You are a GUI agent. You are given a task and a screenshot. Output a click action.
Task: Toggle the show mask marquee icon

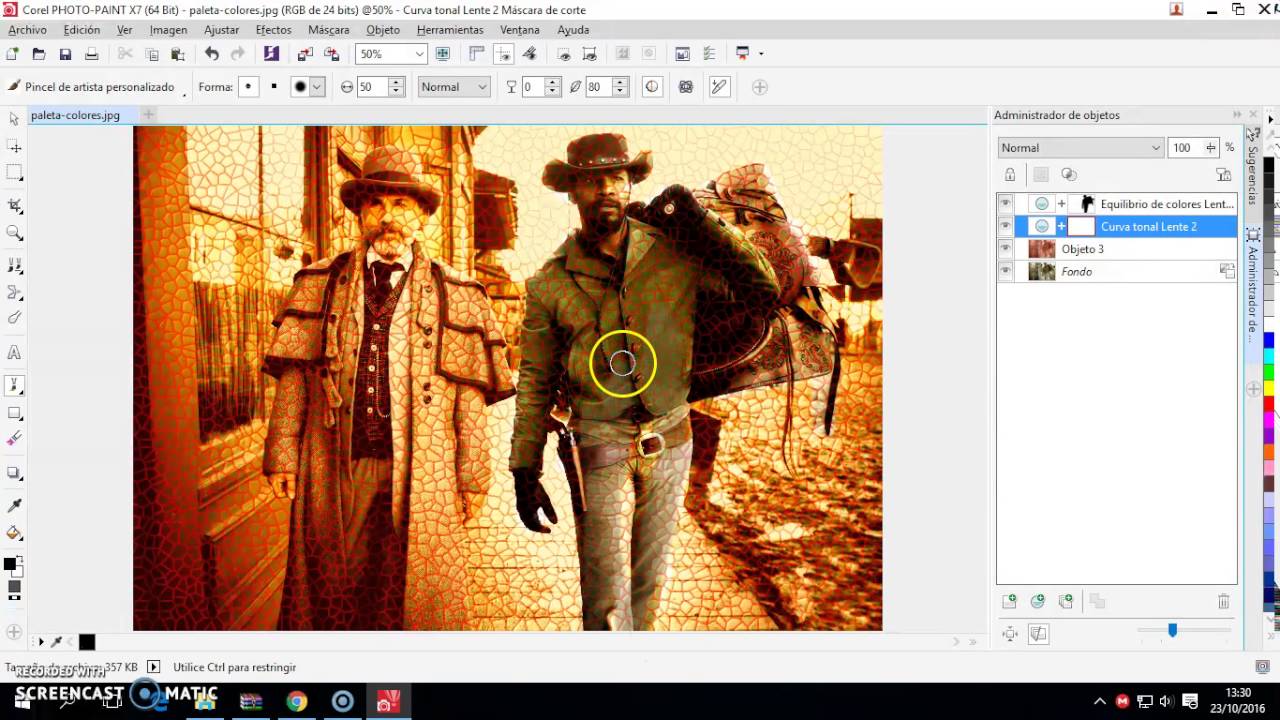coord(563,54)
